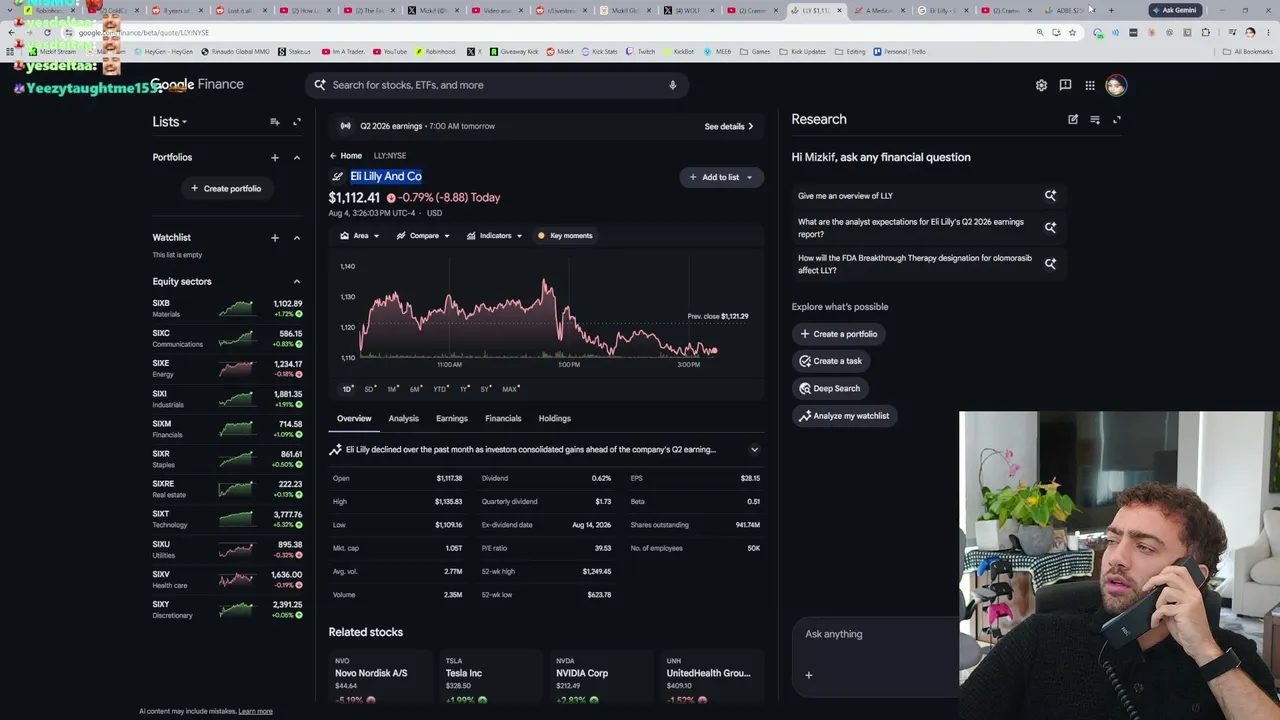1280x720 pixels.
Task: Start voice search with microphone icon
Action: (673, 85)
